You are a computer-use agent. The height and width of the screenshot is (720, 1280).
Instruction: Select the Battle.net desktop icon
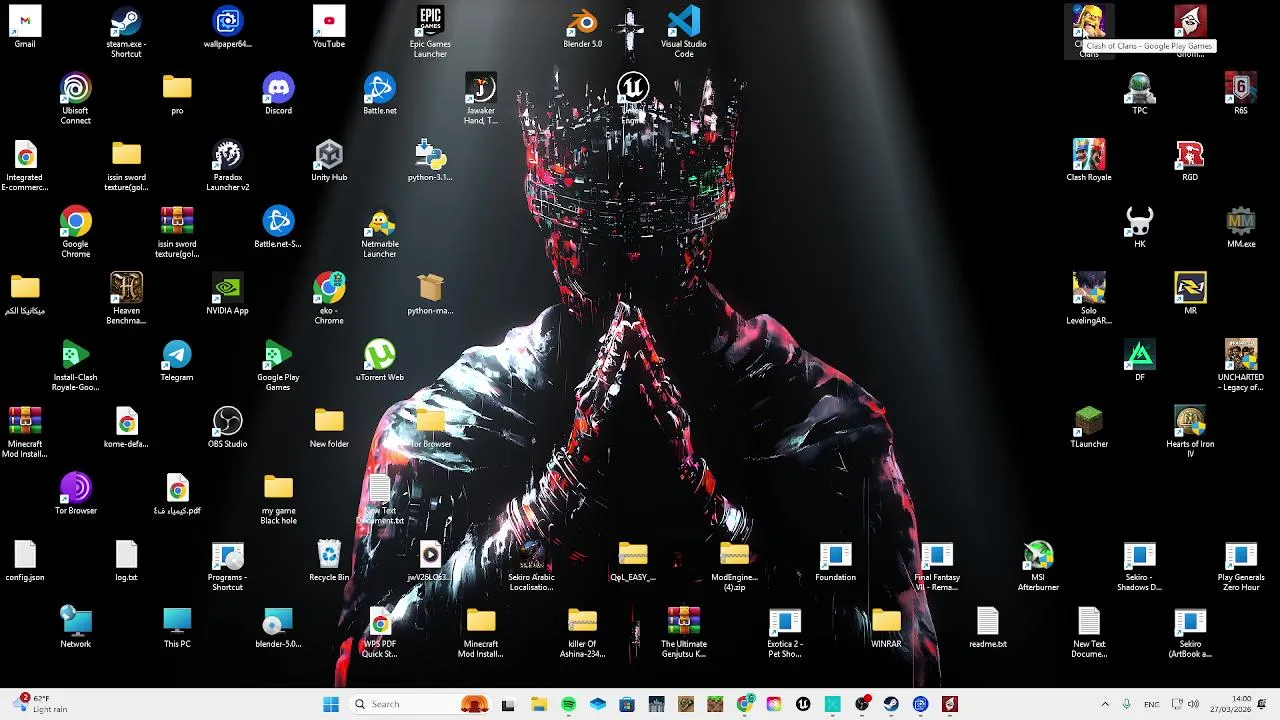pos(380,95)
